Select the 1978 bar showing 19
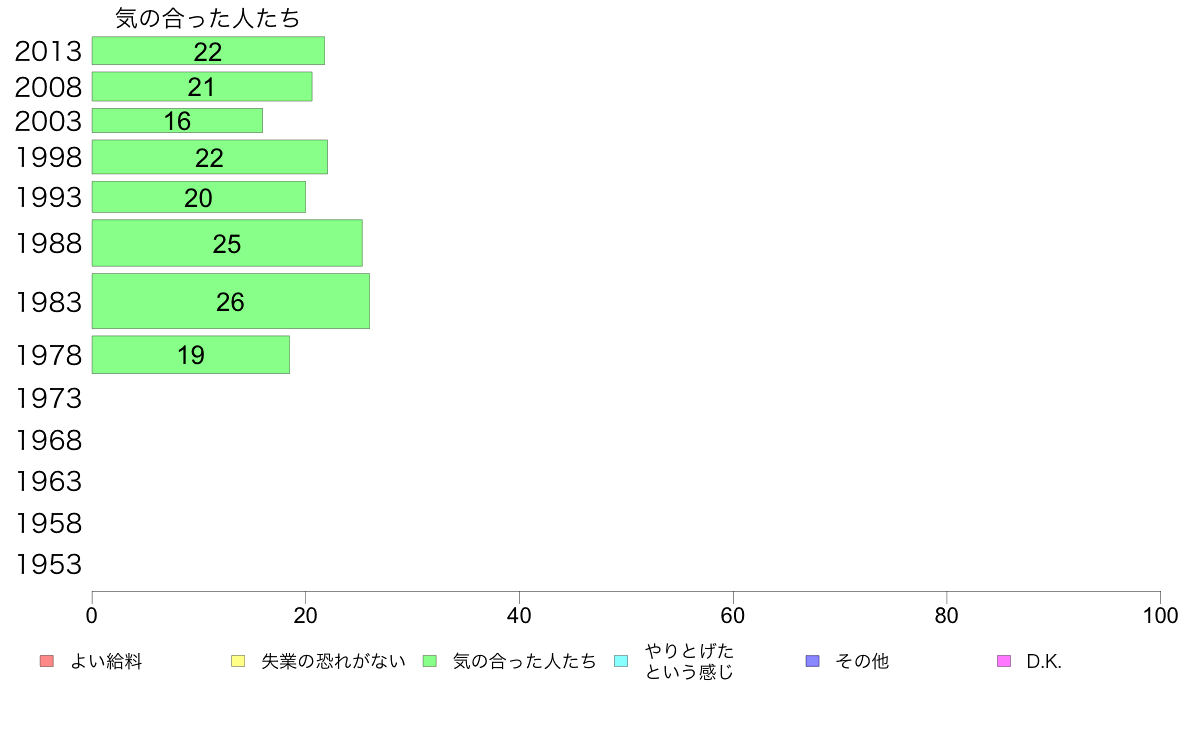This screenshot has height=736, width=1188. pyautogui.click(x=191, y=355)
